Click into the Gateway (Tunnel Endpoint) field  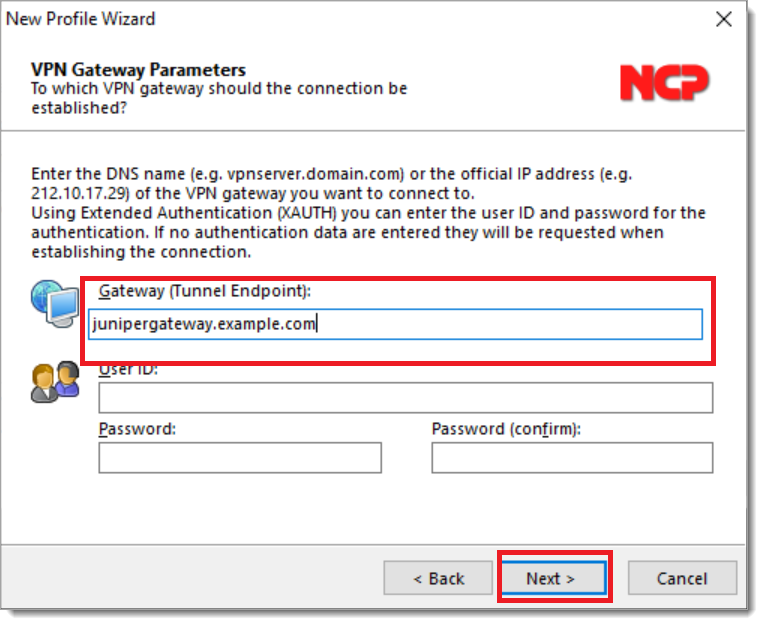(x=395, y=324)
